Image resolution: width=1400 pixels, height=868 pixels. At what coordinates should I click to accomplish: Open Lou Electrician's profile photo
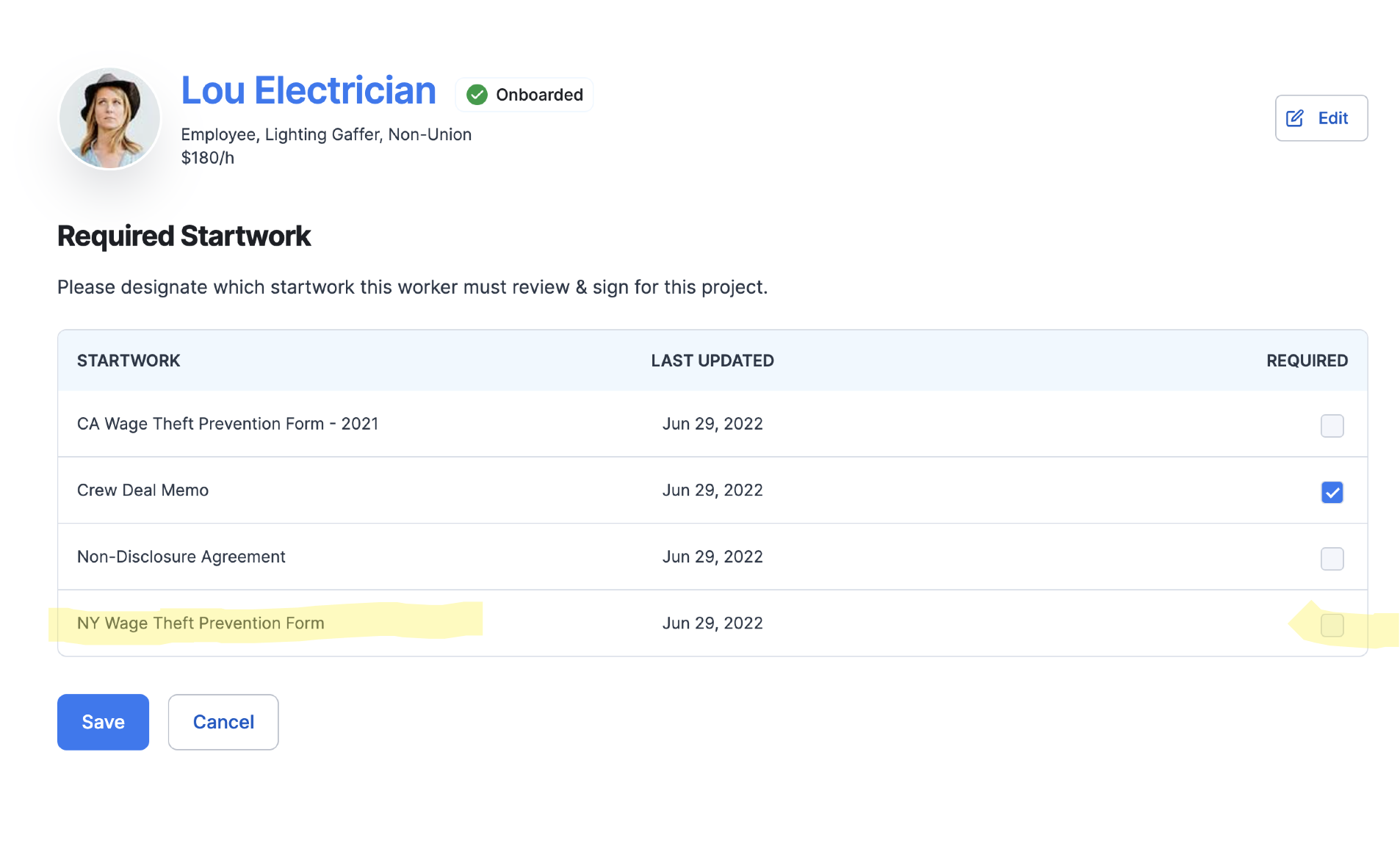click(109, 118)
